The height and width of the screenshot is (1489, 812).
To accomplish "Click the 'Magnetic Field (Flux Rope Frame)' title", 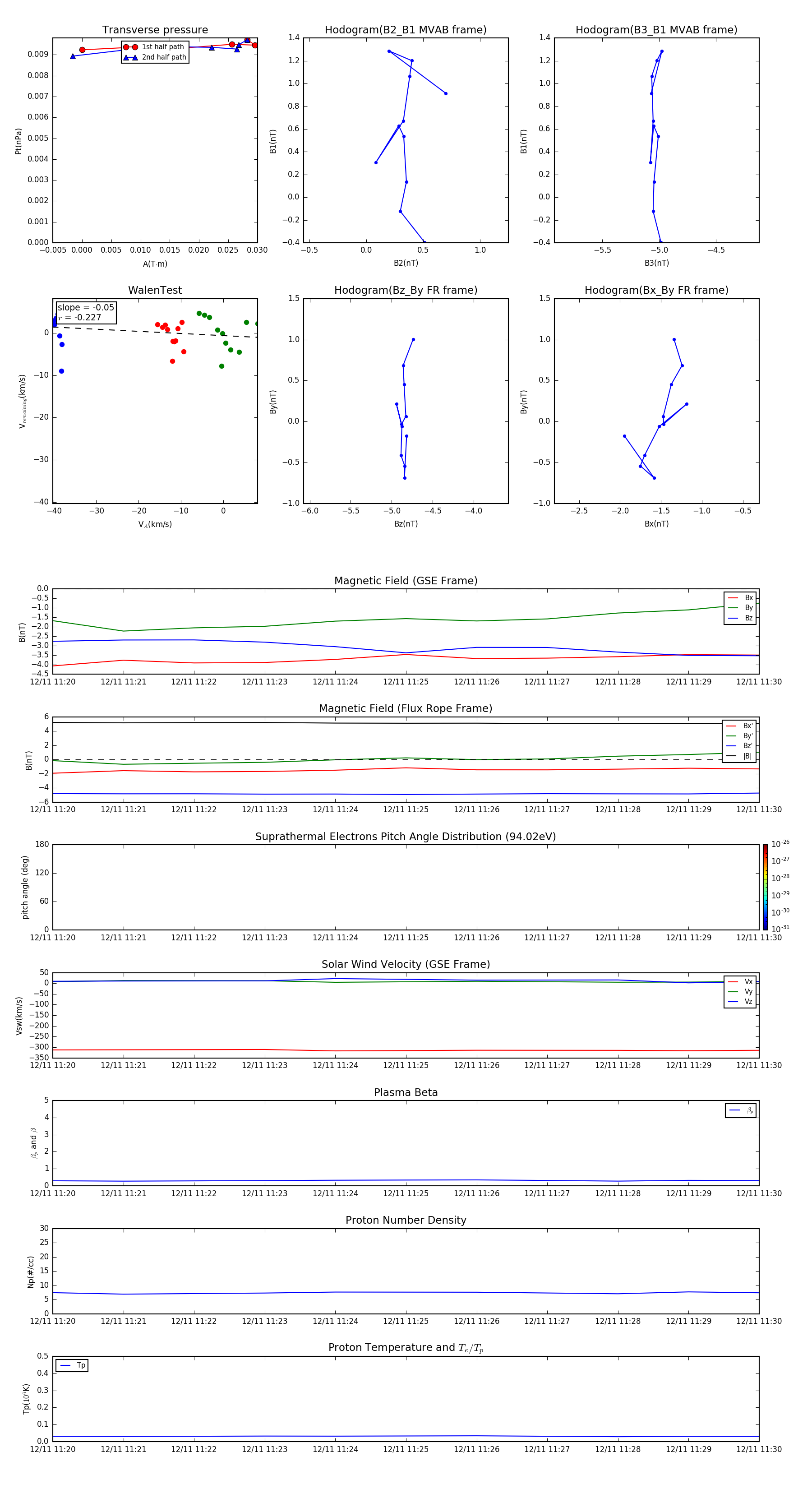I will (x=406, y=709).
